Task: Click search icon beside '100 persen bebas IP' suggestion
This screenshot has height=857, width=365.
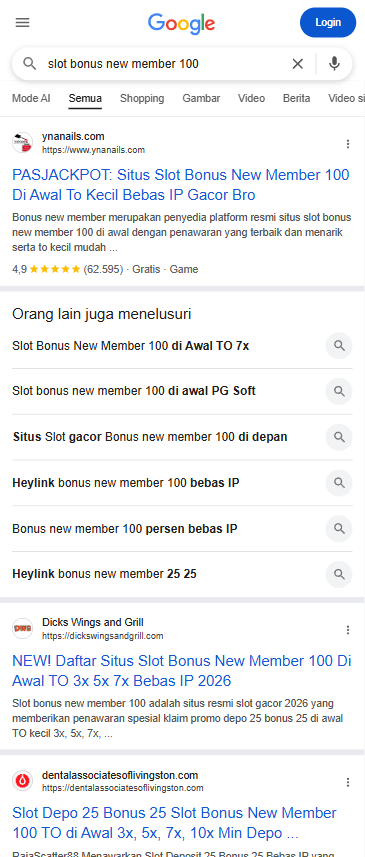Action: (339, 529)
